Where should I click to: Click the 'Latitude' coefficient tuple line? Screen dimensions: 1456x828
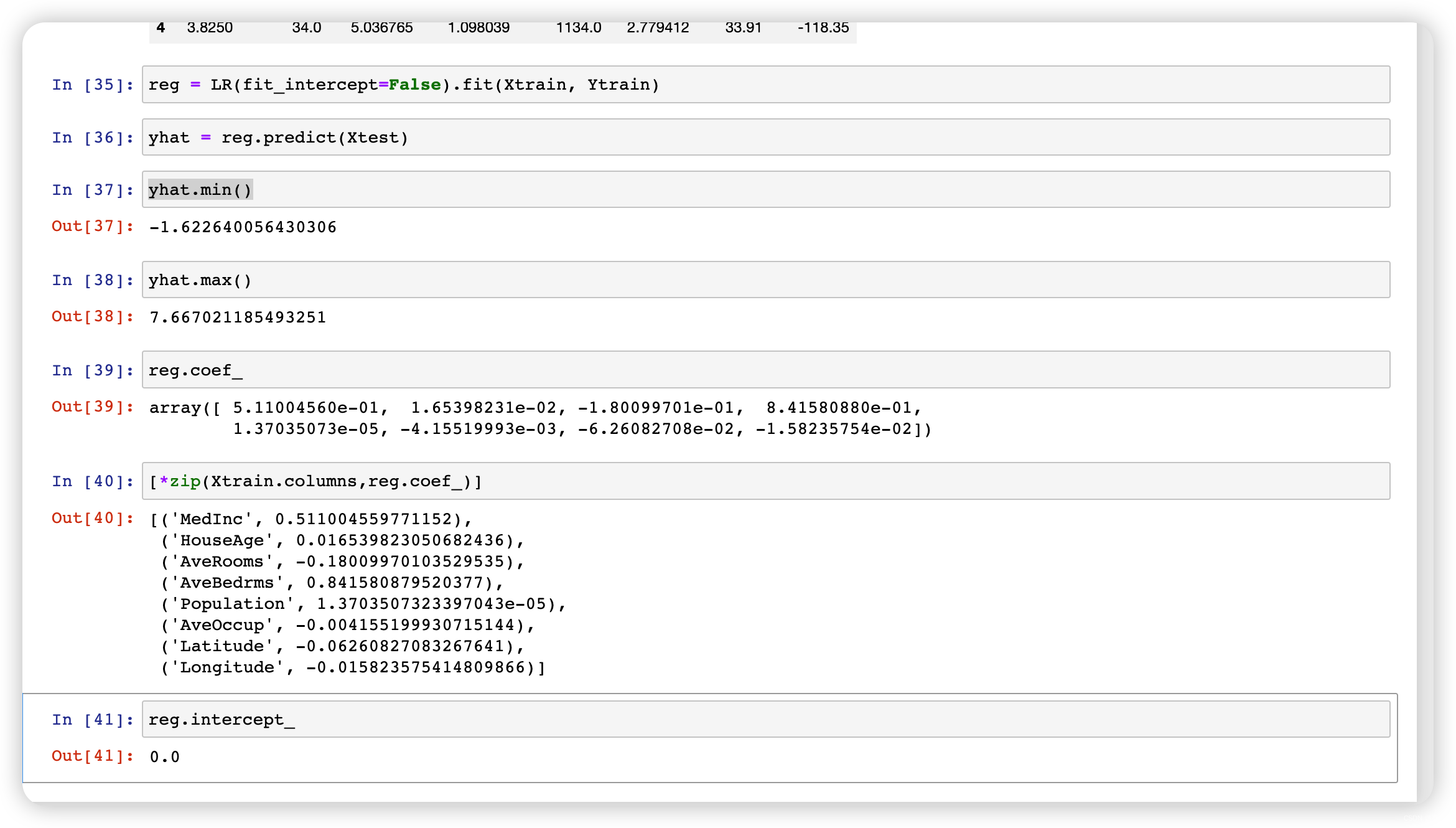tap(342, 646)
